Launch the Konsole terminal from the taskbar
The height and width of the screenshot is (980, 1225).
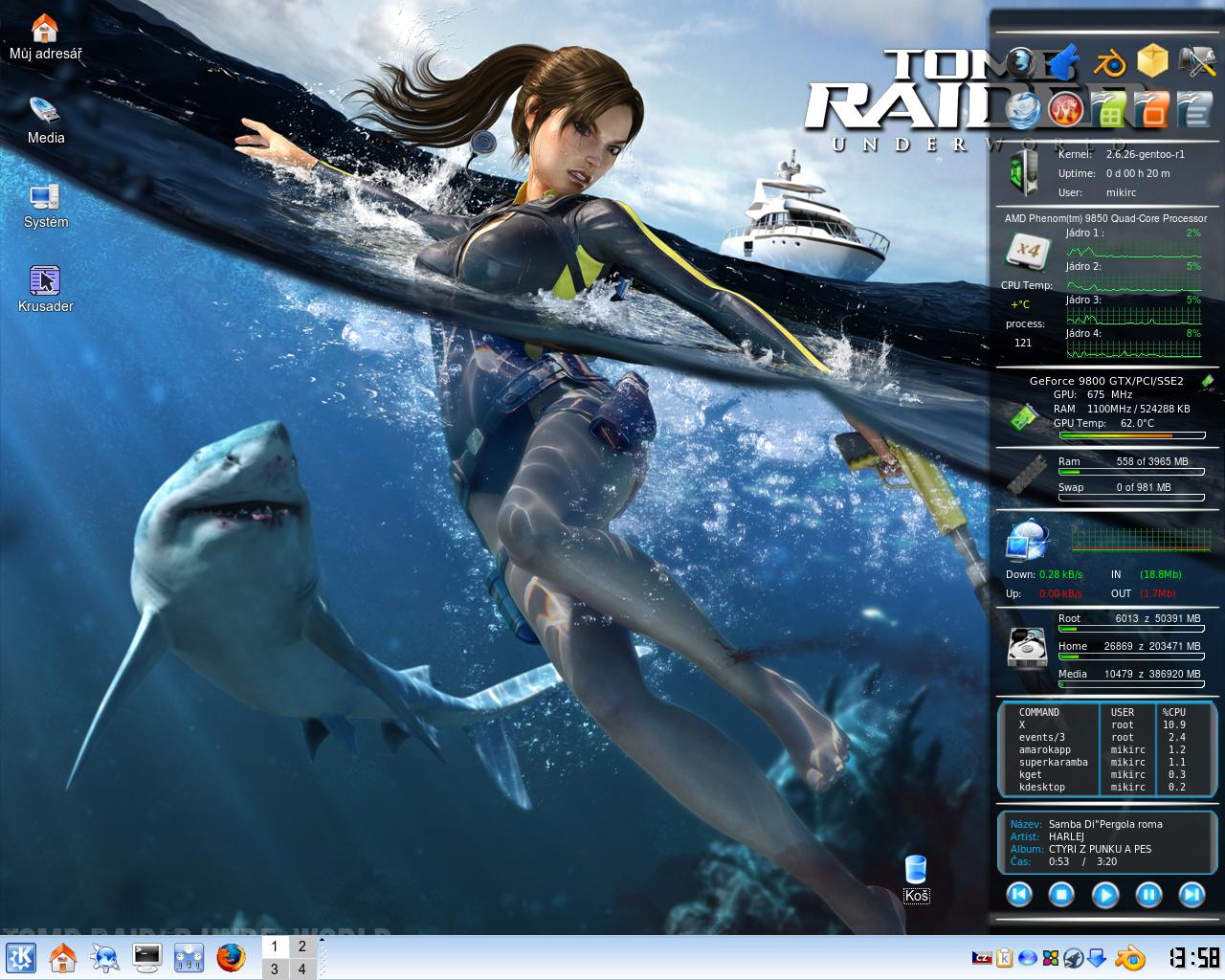coord(147,957)
